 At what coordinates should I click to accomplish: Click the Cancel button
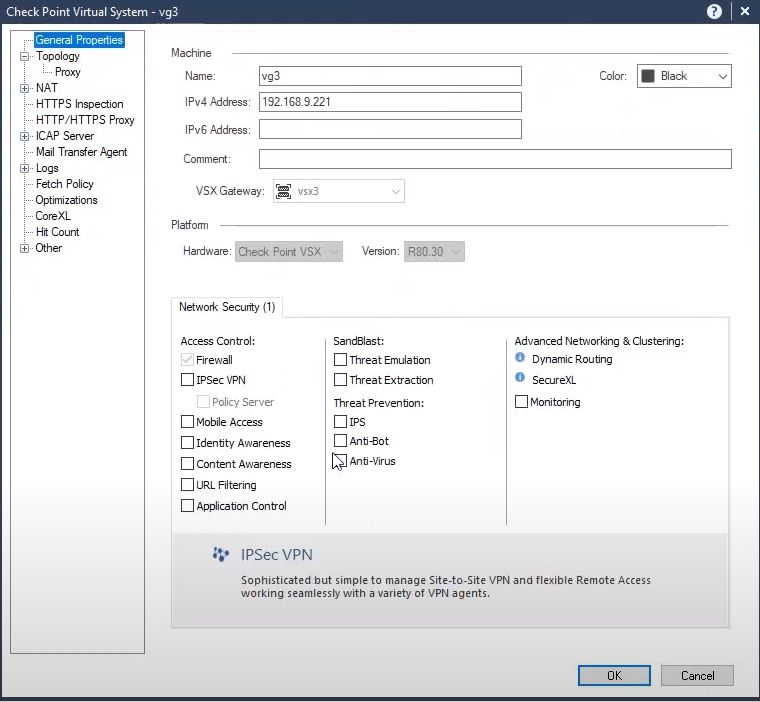tap(697, 675)
